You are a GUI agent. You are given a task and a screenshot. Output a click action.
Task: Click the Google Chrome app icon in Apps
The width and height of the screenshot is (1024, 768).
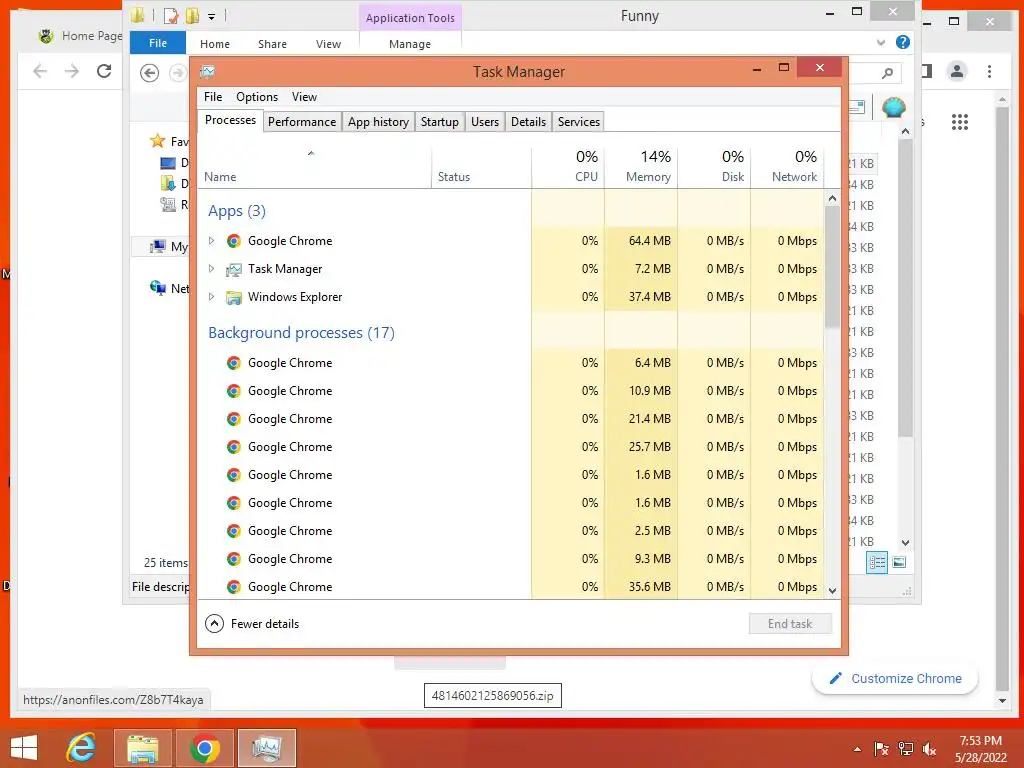click(x=233, y=241)
